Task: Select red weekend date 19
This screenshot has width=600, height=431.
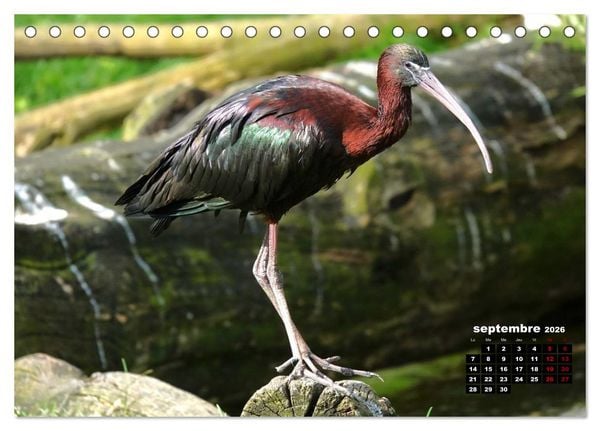Action: 549,369
